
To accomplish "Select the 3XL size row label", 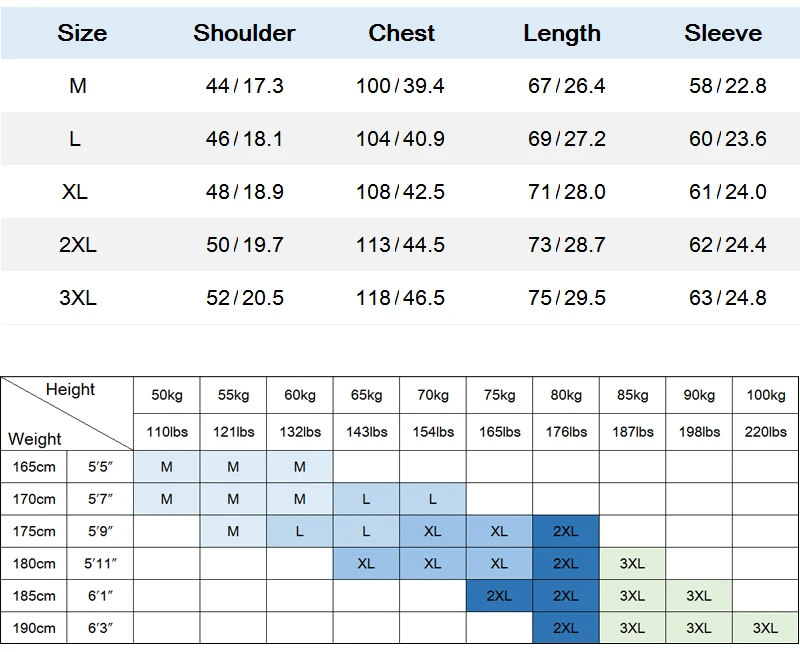I will (78, 298).
